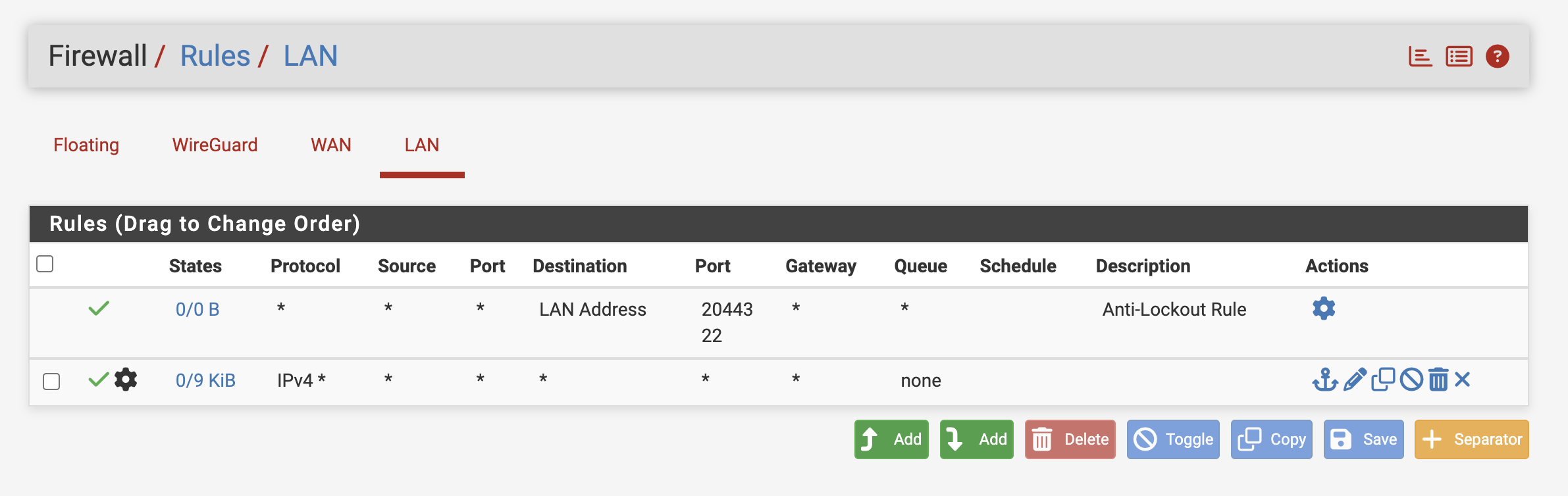
Task: Go to the WAN rules tab
Action: click(330, 145)
